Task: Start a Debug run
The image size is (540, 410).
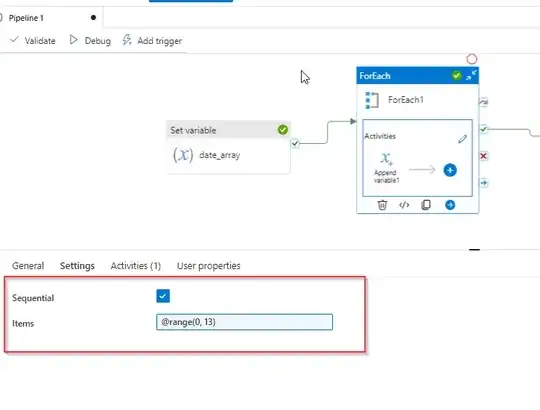Action: [x=90, y=41]
